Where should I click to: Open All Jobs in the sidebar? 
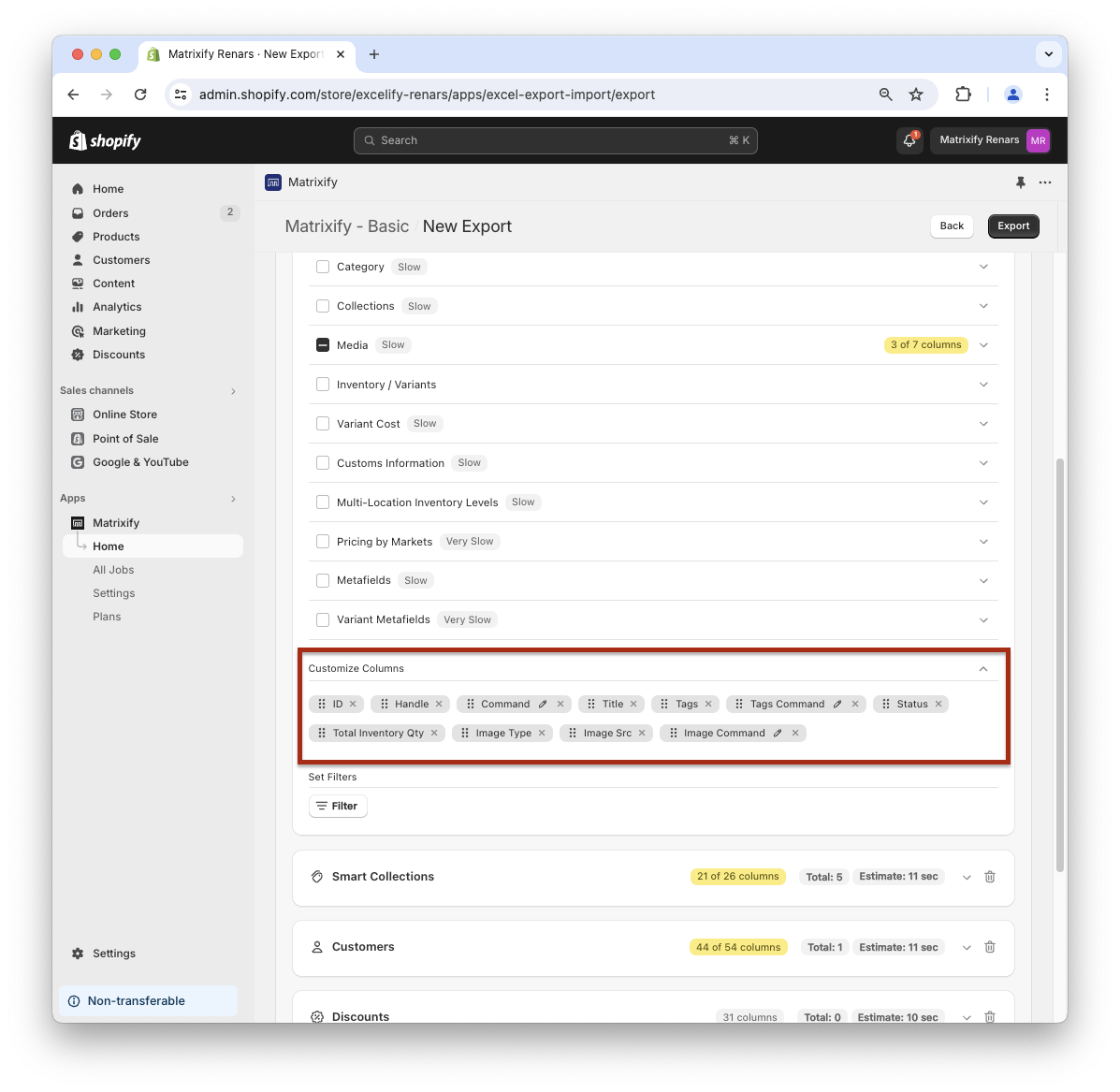click(113, 570)
